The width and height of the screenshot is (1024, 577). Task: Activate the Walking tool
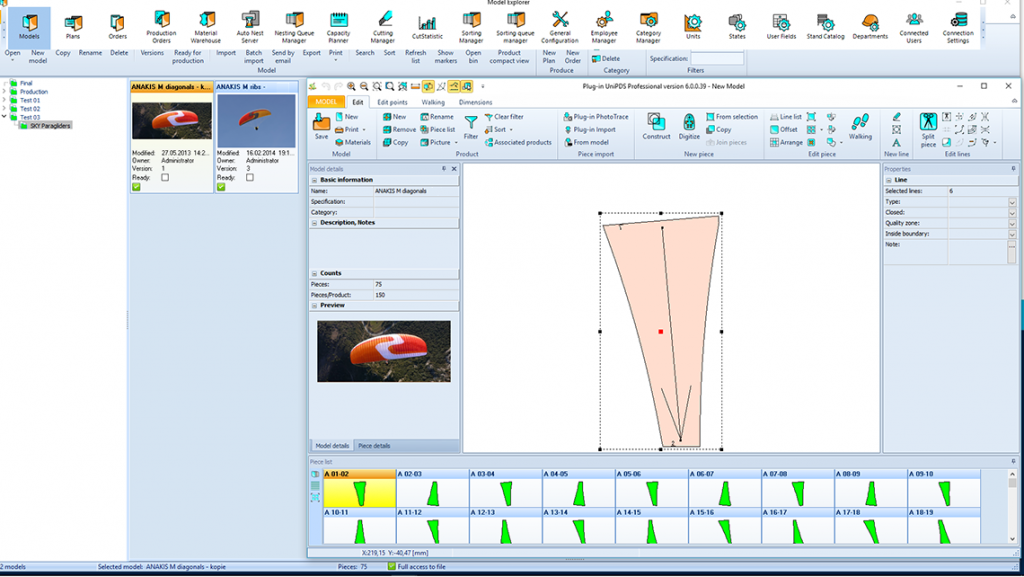(860, 126)
